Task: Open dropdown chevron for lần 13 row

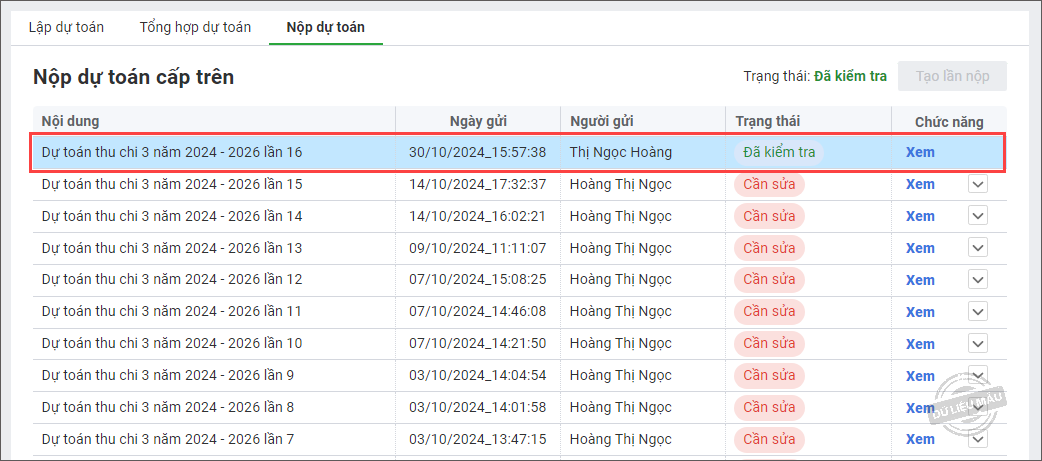Action: point(978,248)
